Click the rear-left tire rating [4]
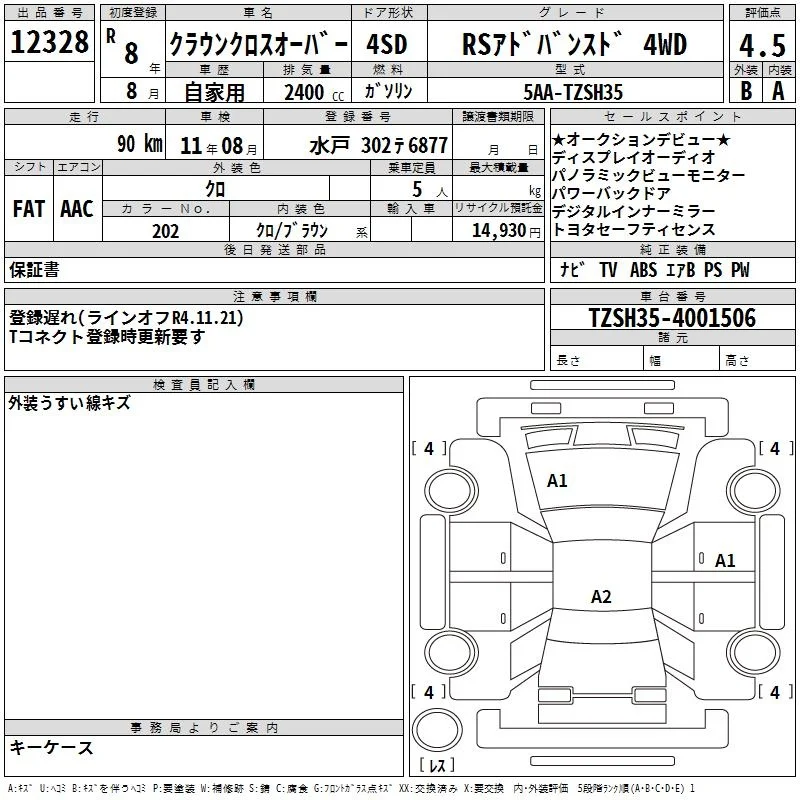This screenshot has height=800, width=800. (429, 692)
